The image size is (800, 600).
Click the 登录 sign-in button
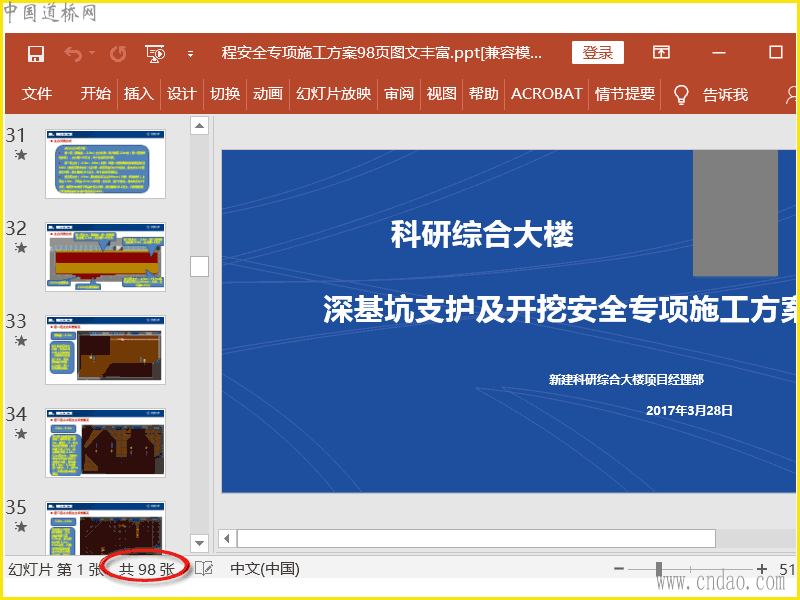(597, 52)
